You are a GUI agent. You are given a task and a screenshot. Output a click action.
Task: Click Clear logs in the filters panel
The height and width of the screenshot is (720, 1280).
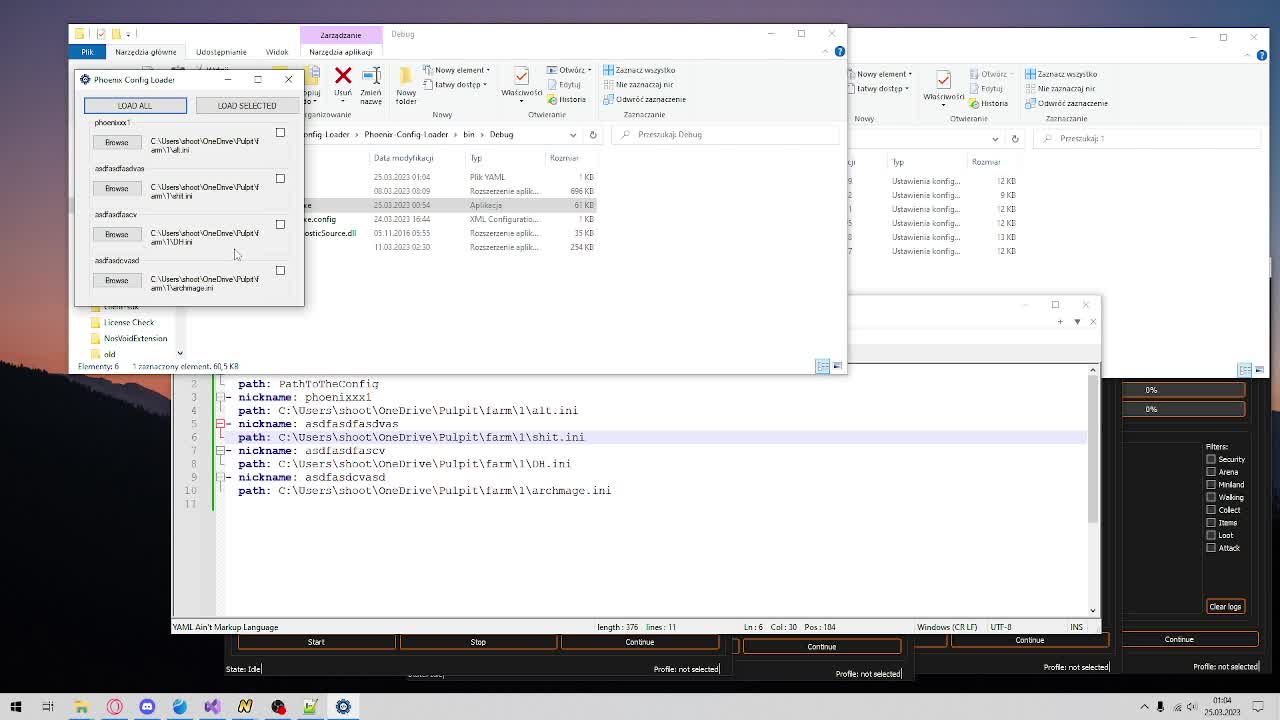(1225, 606)
